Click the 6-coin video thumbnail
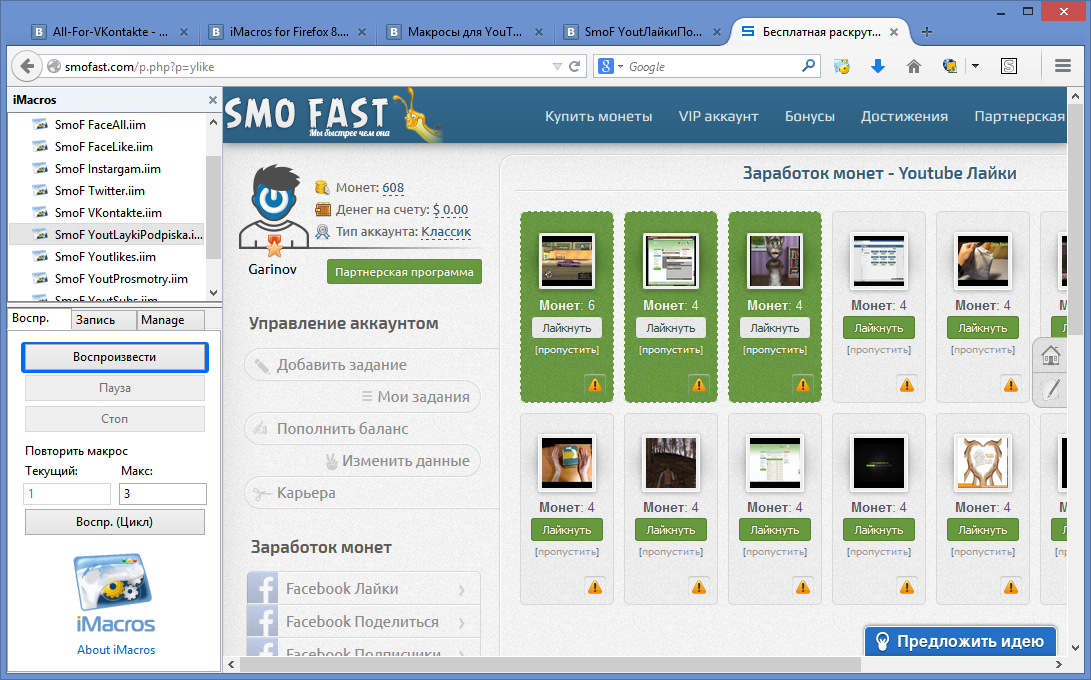The image size is (1091, 680). 567,261
